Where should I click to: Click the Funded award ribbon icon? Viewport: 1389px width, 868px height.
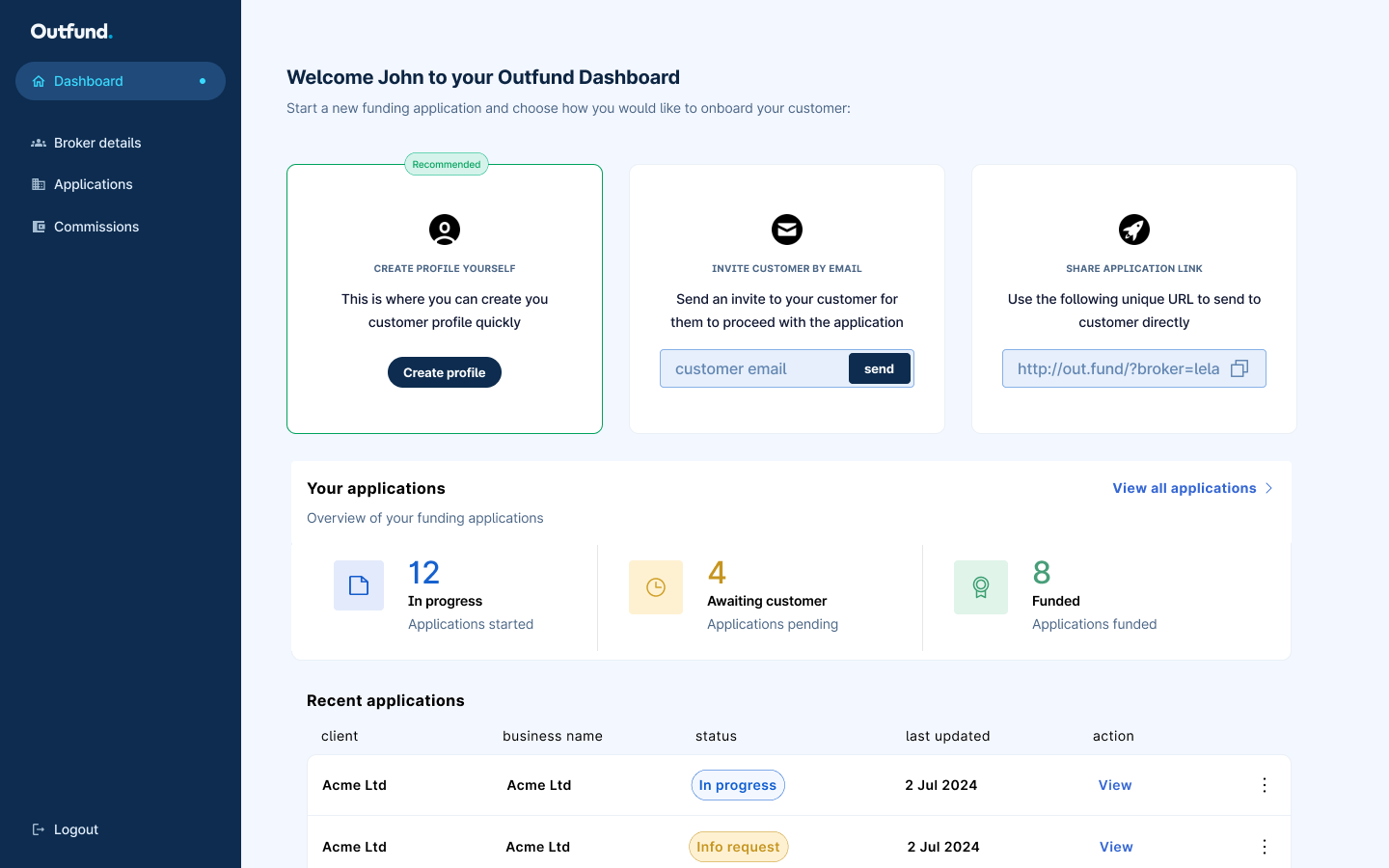coord(981,587)
